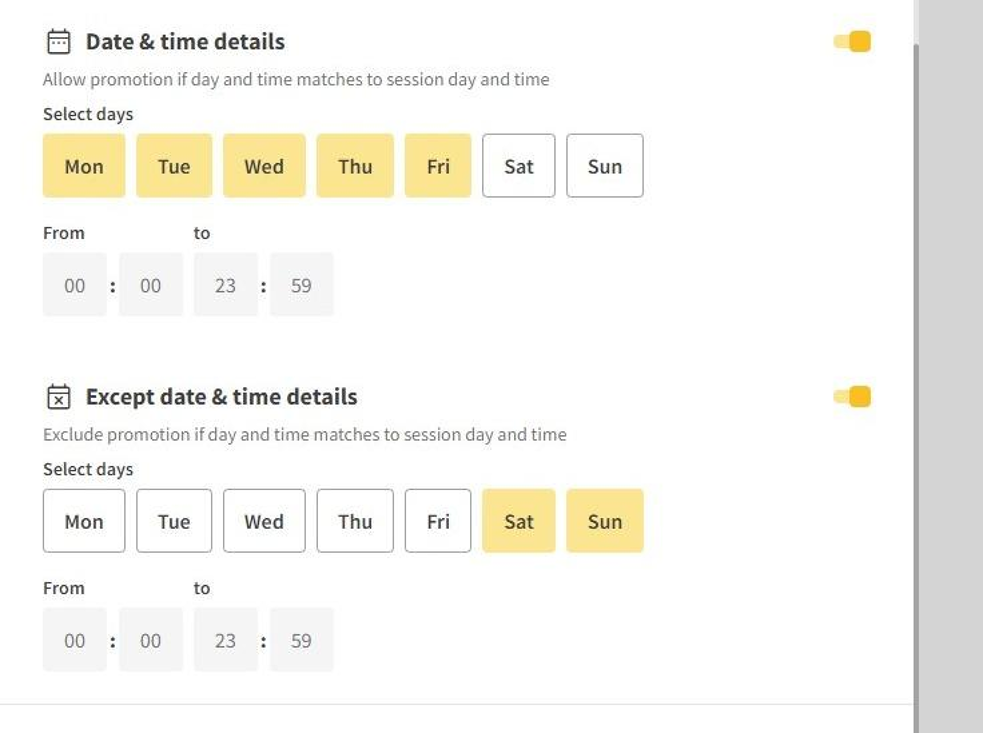Deselect Thu in allowed promotion days
The width and height of the screenshot is (983, 733).
pos(355,166)
